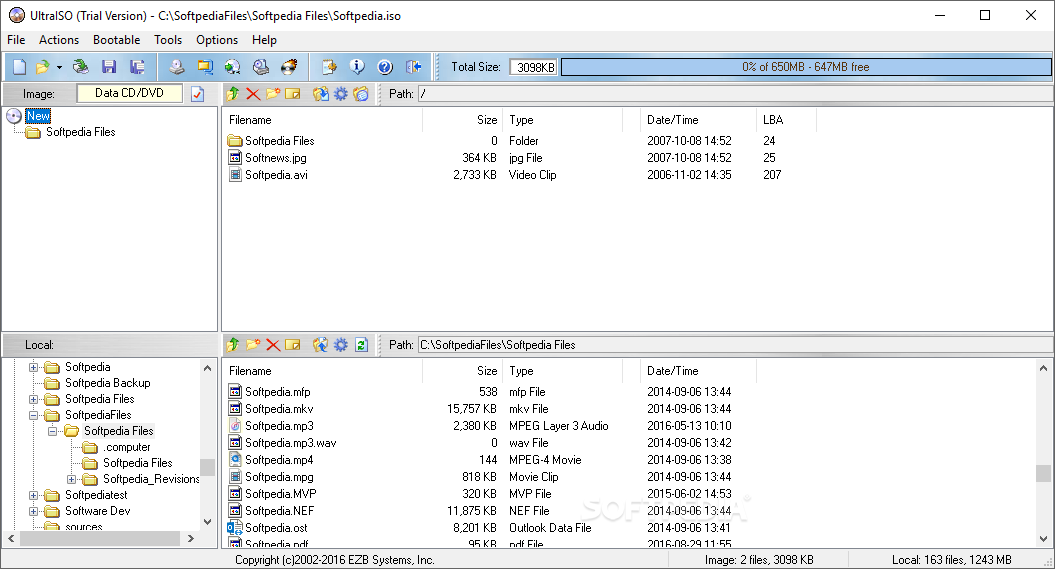Sort Image list by LBA column header

click(x=786, y=120)
